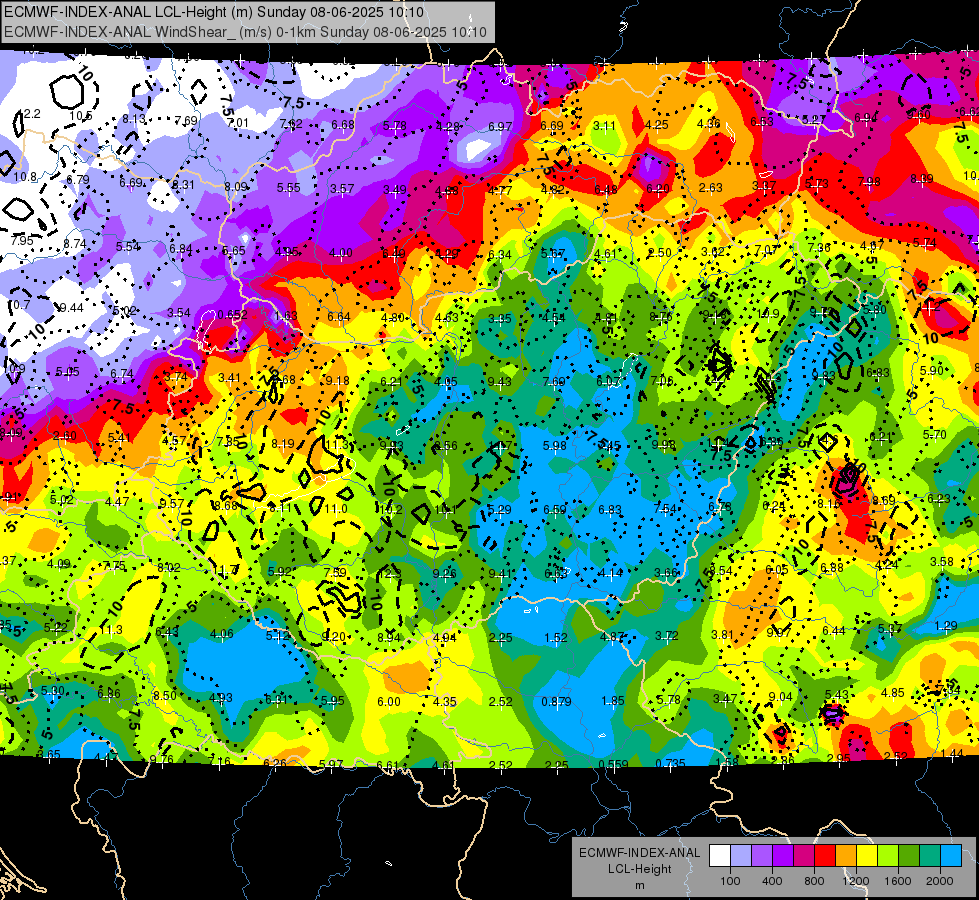This screenshot has width=979, height=900.
Task: Click the grid value 7.95 on the map
Action: tap(22, 240)
